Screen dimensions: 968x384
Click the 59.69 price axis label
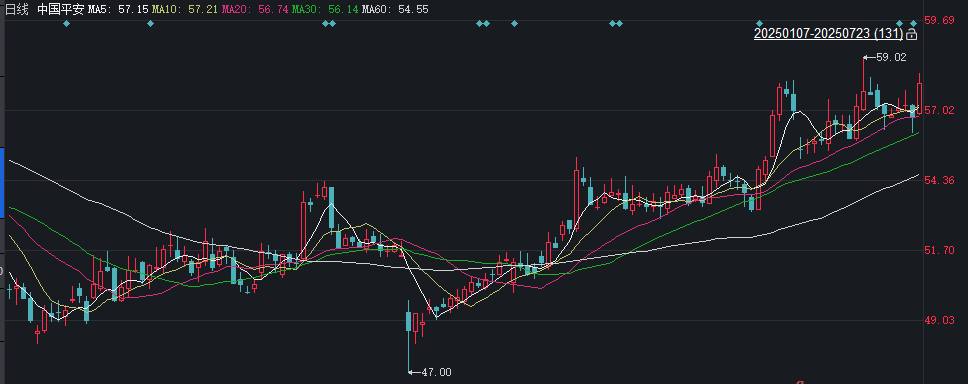pyautogui.click(x=939, y=20)
